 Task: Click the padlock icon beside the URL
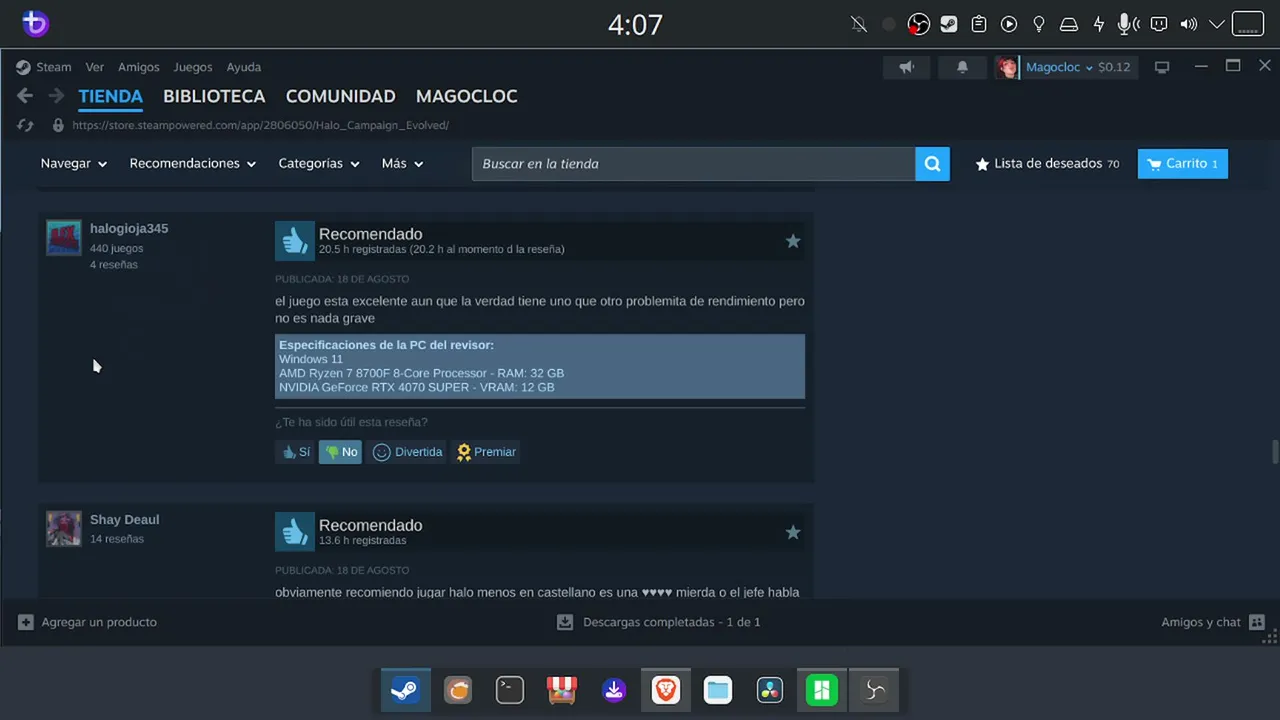coord(58,125)
